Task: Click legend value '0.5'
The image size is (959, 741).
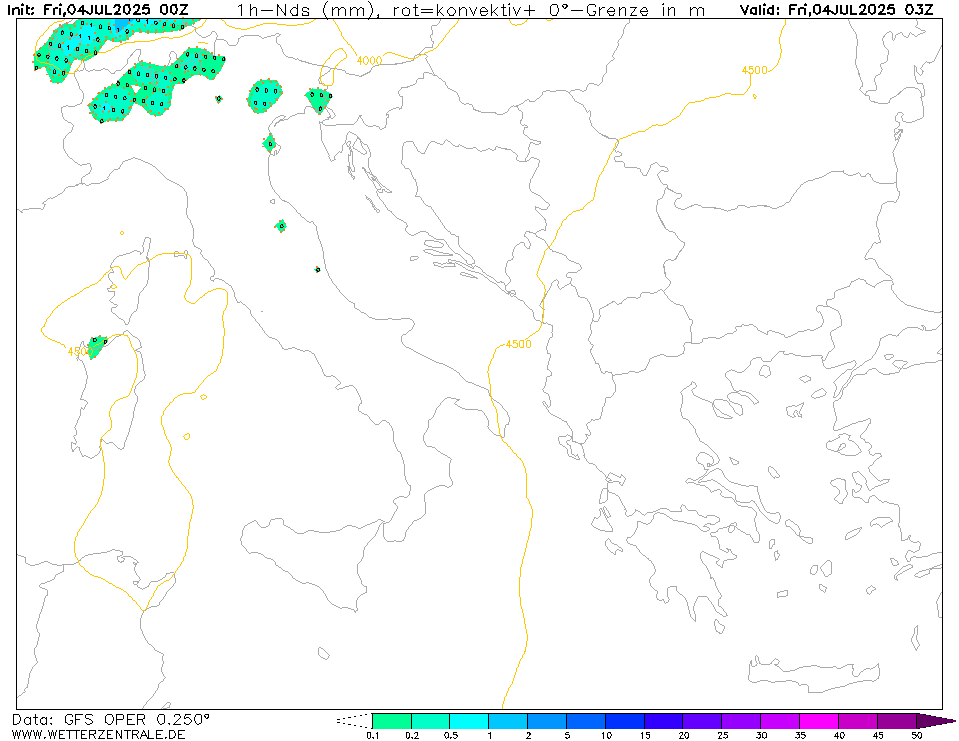Action: point(451,735)
